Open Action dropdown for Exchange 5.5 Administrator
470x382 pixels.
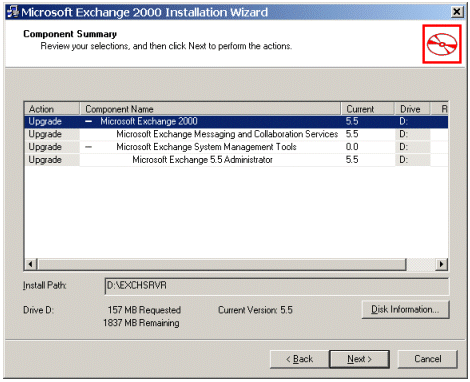[52, 160]
